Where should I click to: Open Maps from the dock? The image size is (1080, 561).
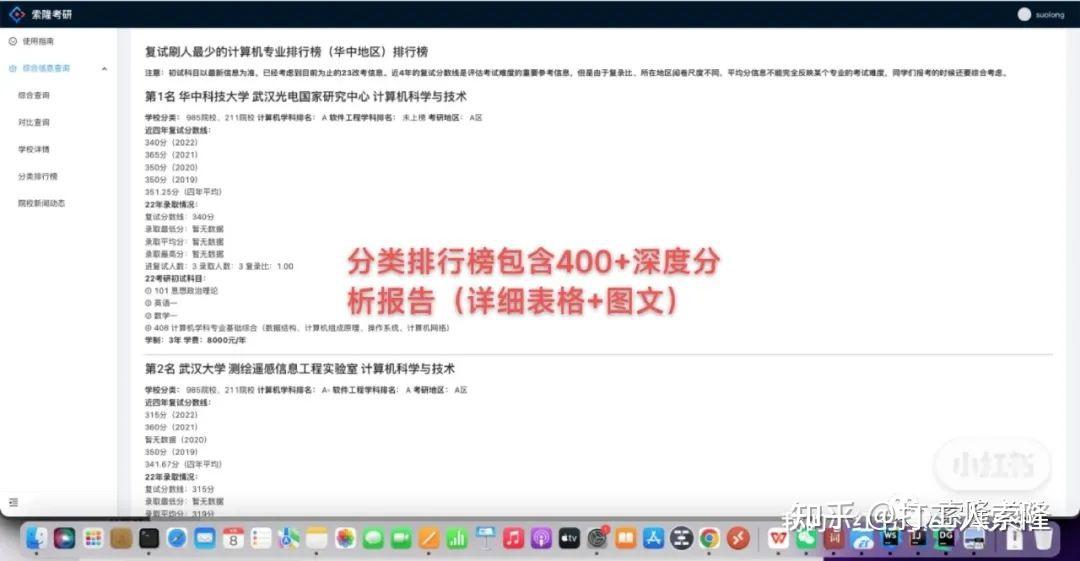(289, 538)
